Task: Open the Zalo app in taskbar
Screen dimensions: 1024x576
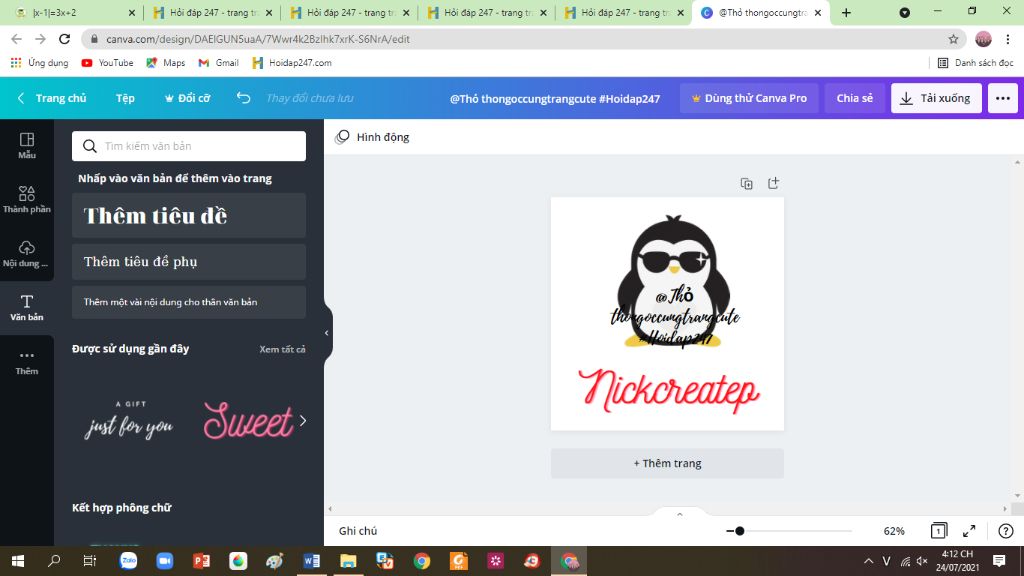Action: [128, 561]
